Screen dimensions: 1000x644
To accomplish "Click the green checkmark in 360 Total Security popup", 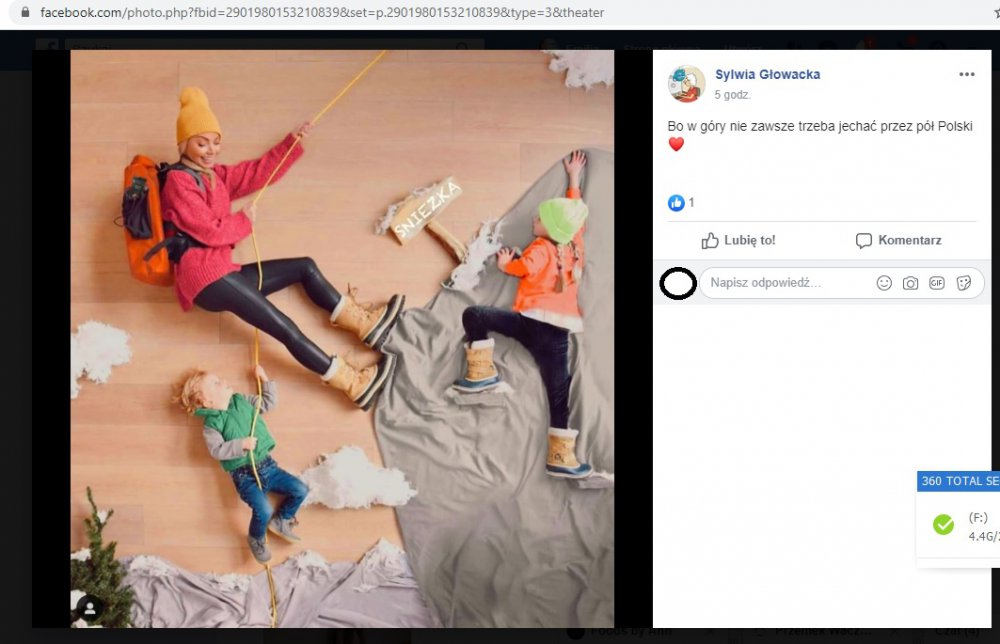I will coord(942,525).
